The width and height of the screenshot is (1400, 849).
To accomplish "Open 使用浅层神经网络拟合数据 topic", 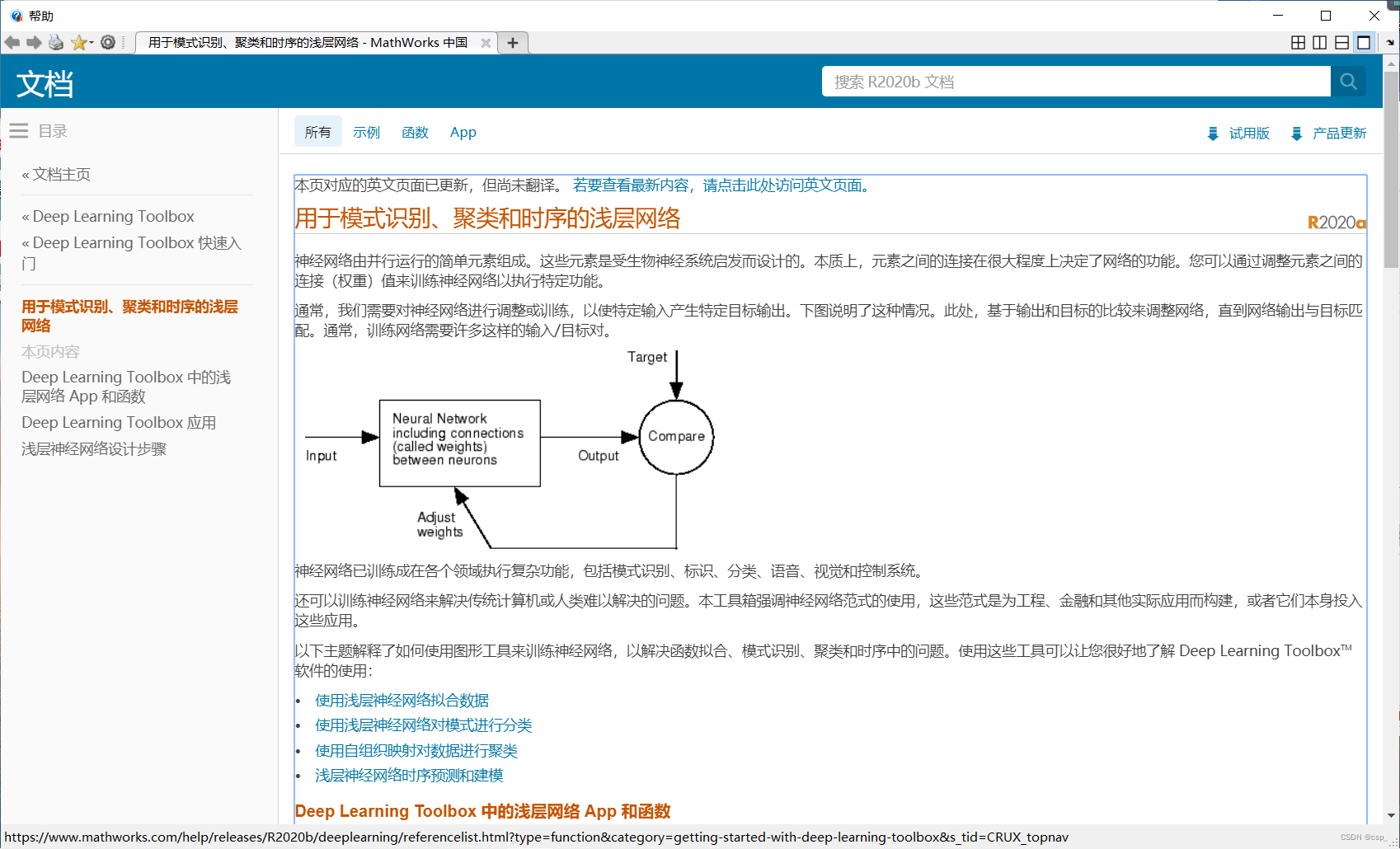I will coord(402,700).
